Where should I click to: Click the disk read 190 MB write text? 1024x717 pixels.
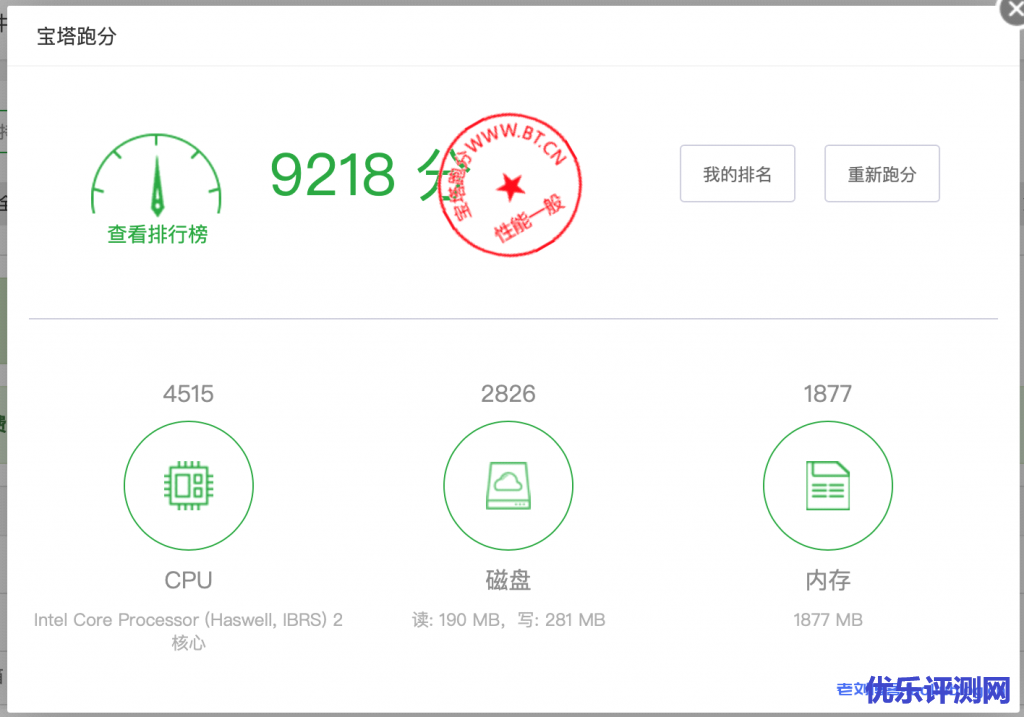click(x=508, y=620)
